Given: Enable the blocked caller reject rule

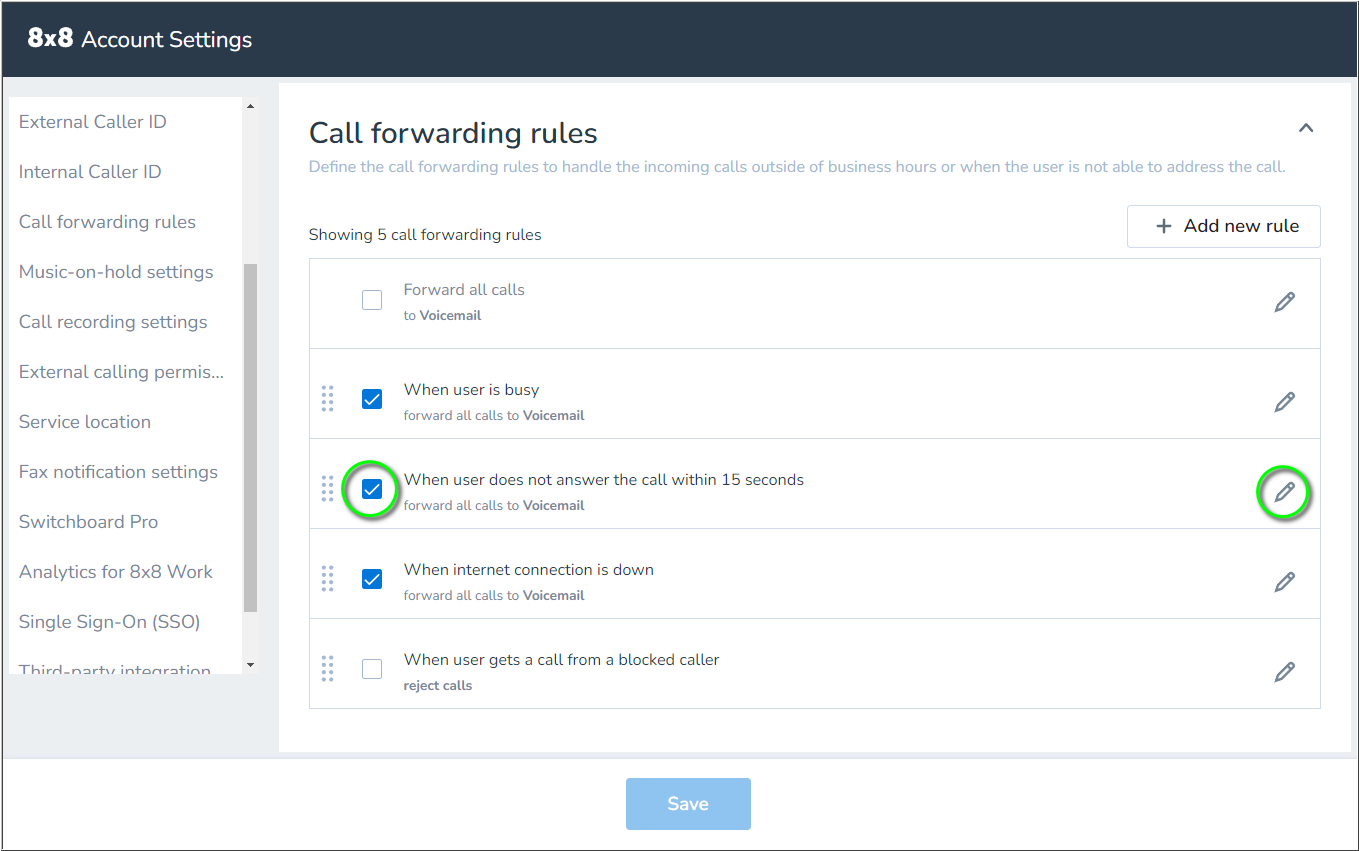Looking at the screenshot, I should pyautogui.click(x=372, y=669).
